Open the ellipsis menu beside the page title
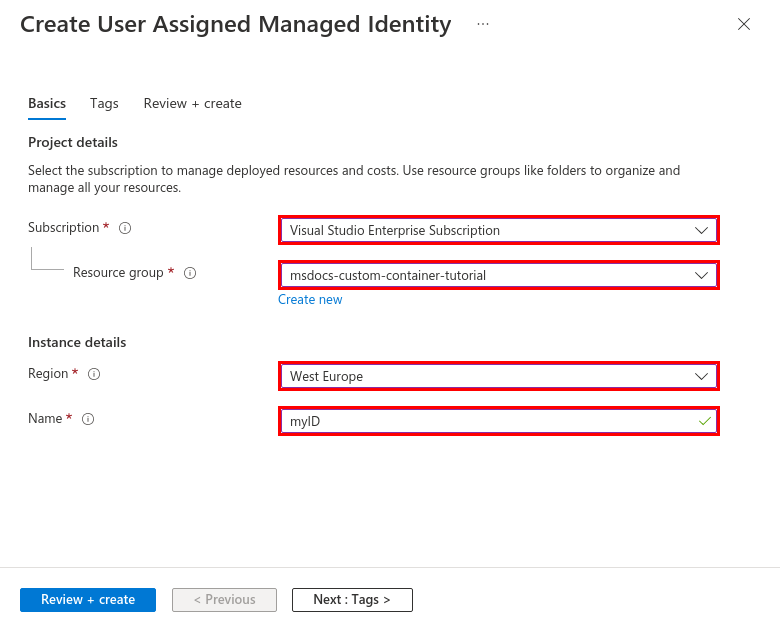The height and width of the screenshot is (632, 780). [483, 24]
